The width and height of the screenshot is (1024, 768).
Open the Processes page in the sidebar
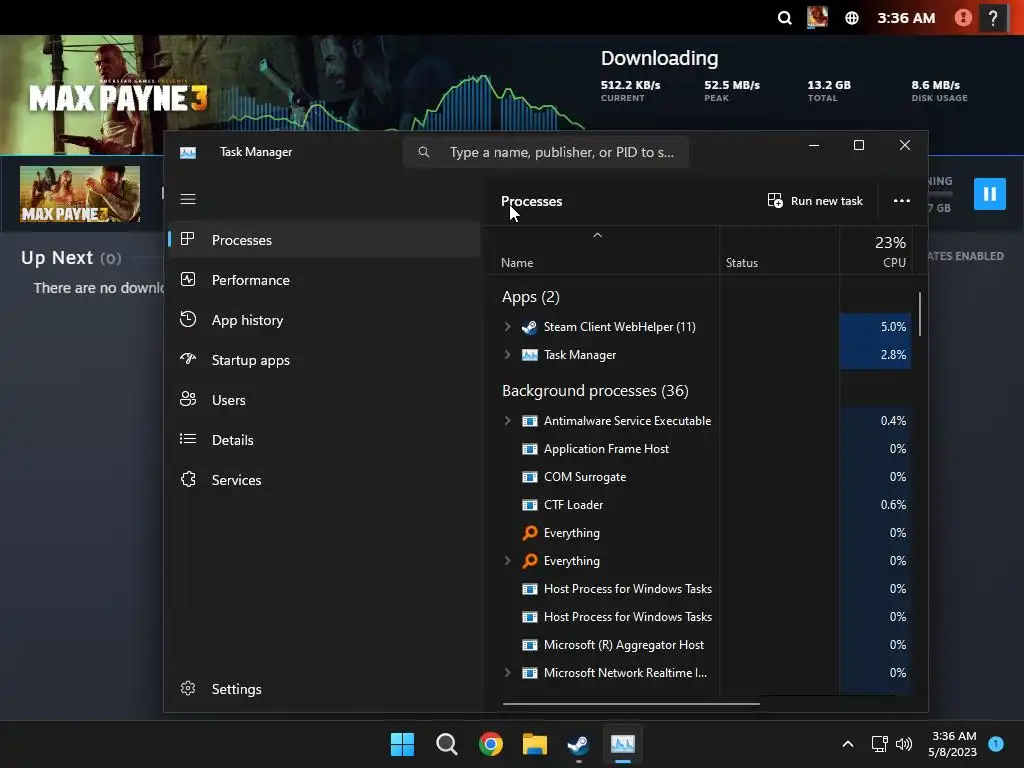pos(325,240)
